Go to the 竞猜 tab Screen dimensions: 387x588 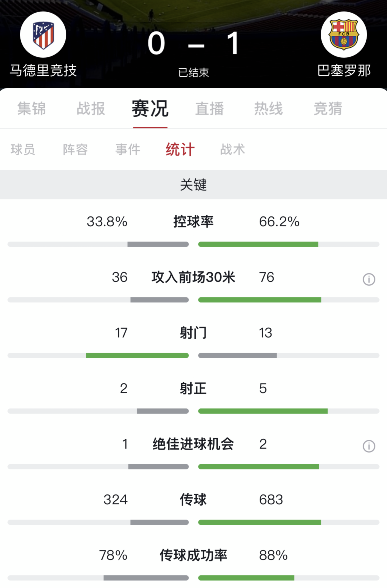click(328, 109)
